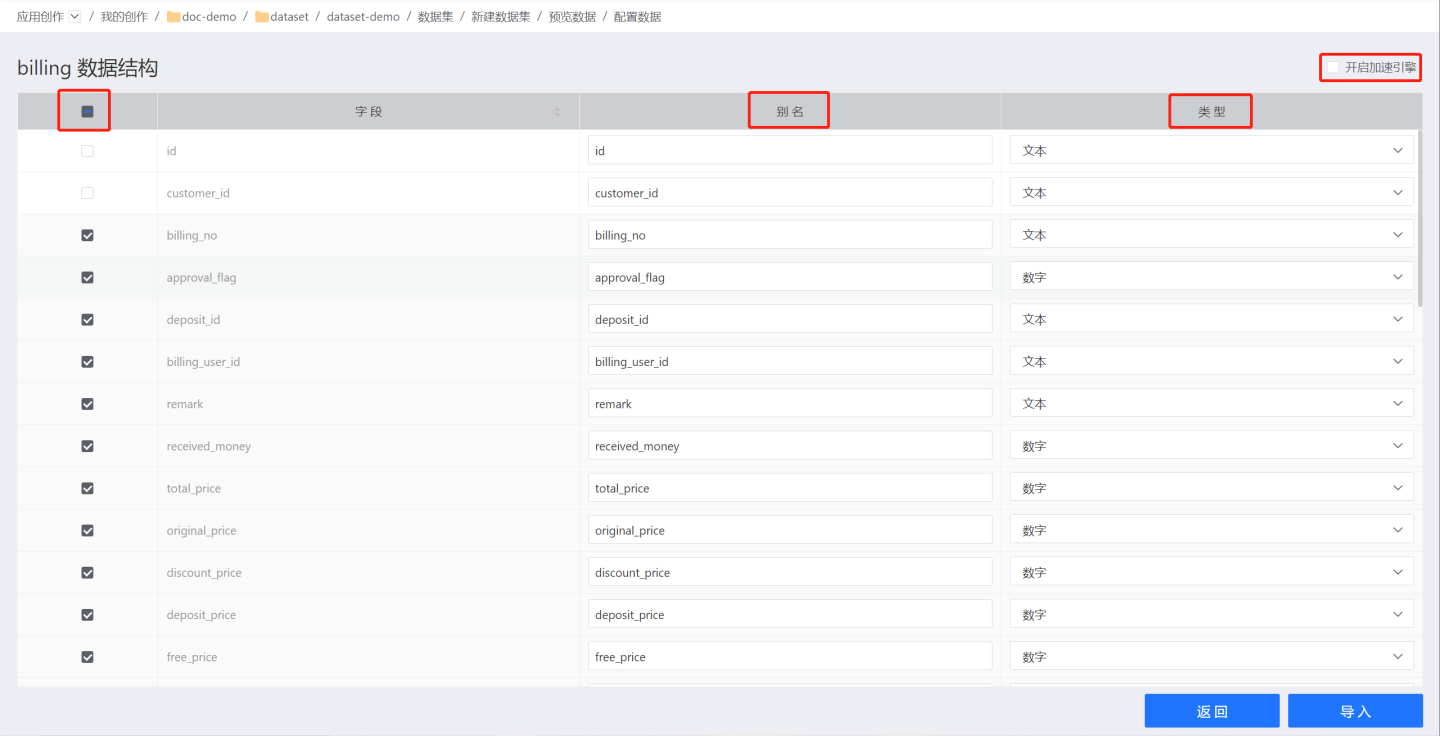Click the dataset folder icon in breadcrumb
1440x736 pixels.
262,17
